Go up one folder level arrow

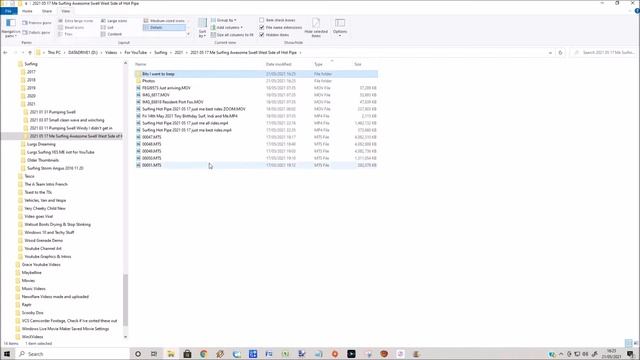click(x=30, y=53)
